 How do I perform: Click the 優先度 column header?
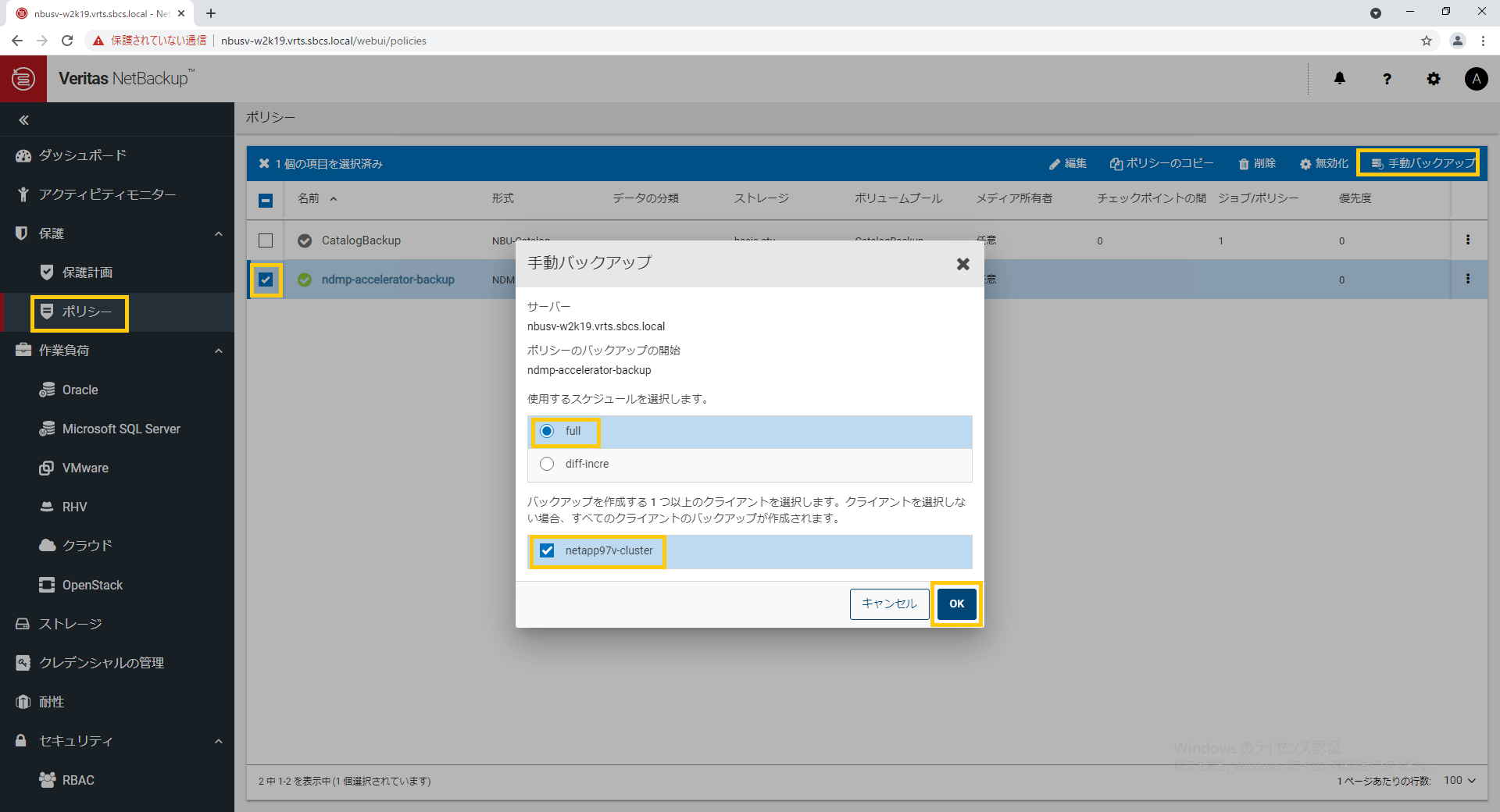pyautogui.click(x=1355, y=198)
